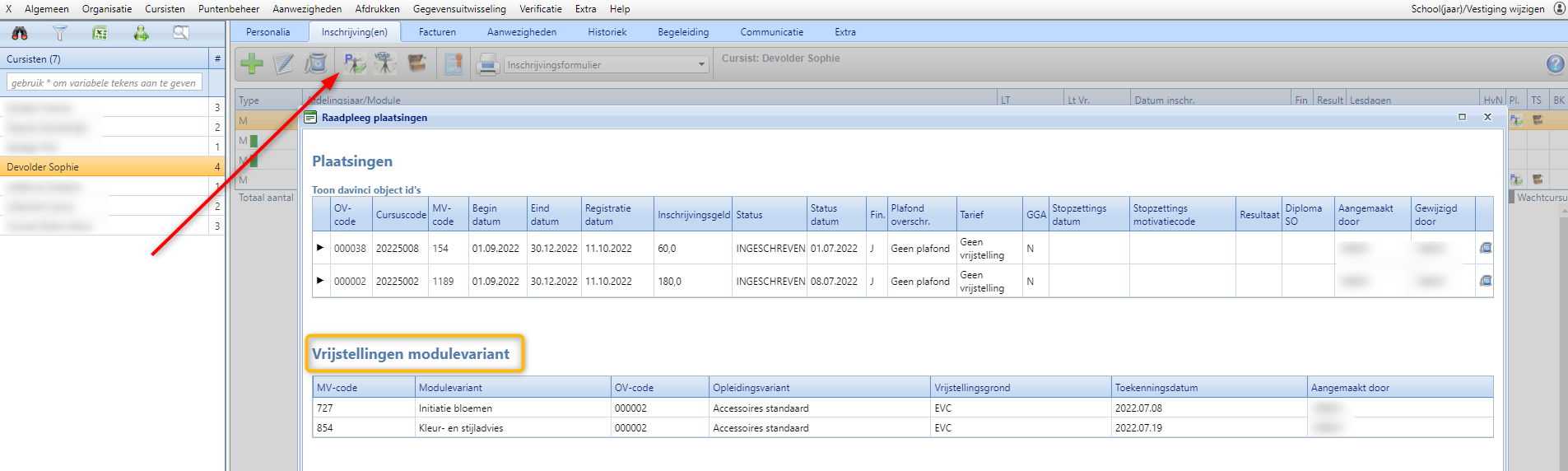This screenshot has height=471, width=1568.
Task: Click the X item at the top-left of menu bar
Action: tap(8, 9)
